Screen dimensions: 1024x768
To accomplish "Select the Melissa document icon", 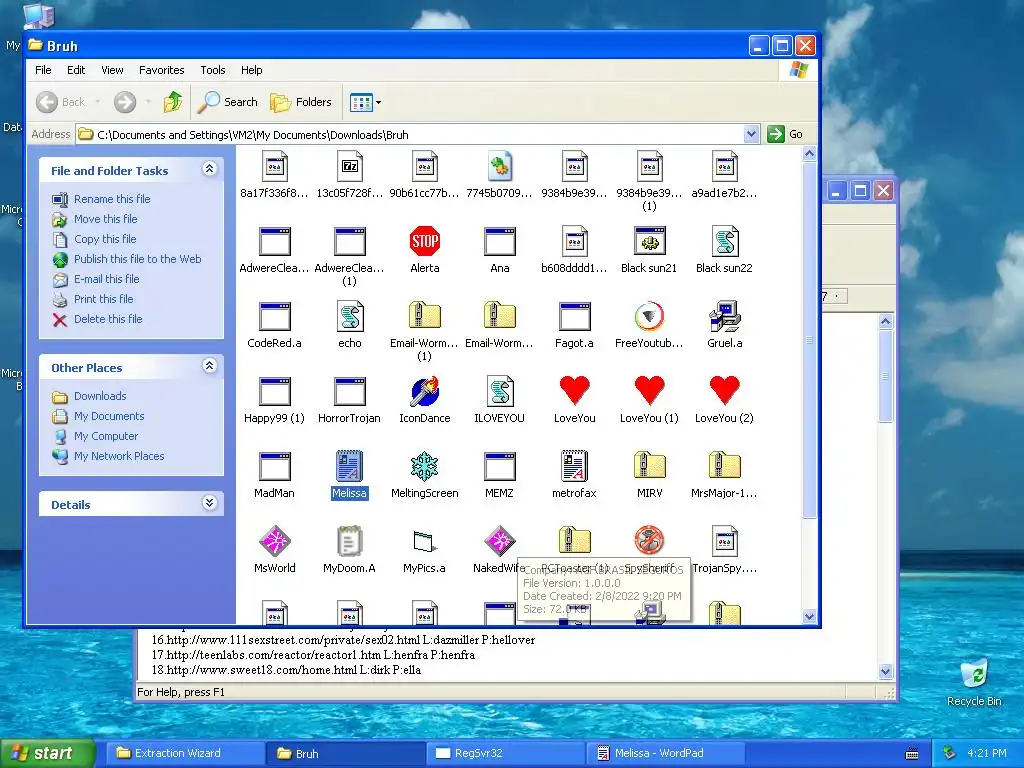I will [x=349, y=468].
